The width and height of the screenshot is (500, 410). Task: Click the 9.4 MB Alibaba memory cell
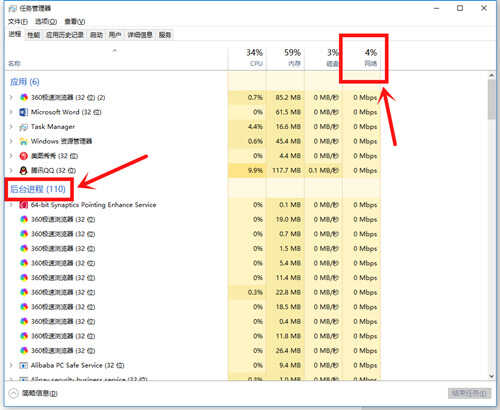click(286, 365)
